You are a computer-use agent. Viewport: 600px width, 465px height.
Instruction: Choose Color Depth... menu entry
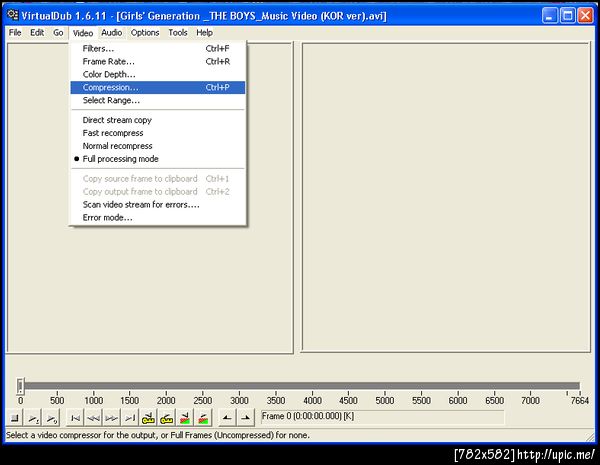click(158, 75)
